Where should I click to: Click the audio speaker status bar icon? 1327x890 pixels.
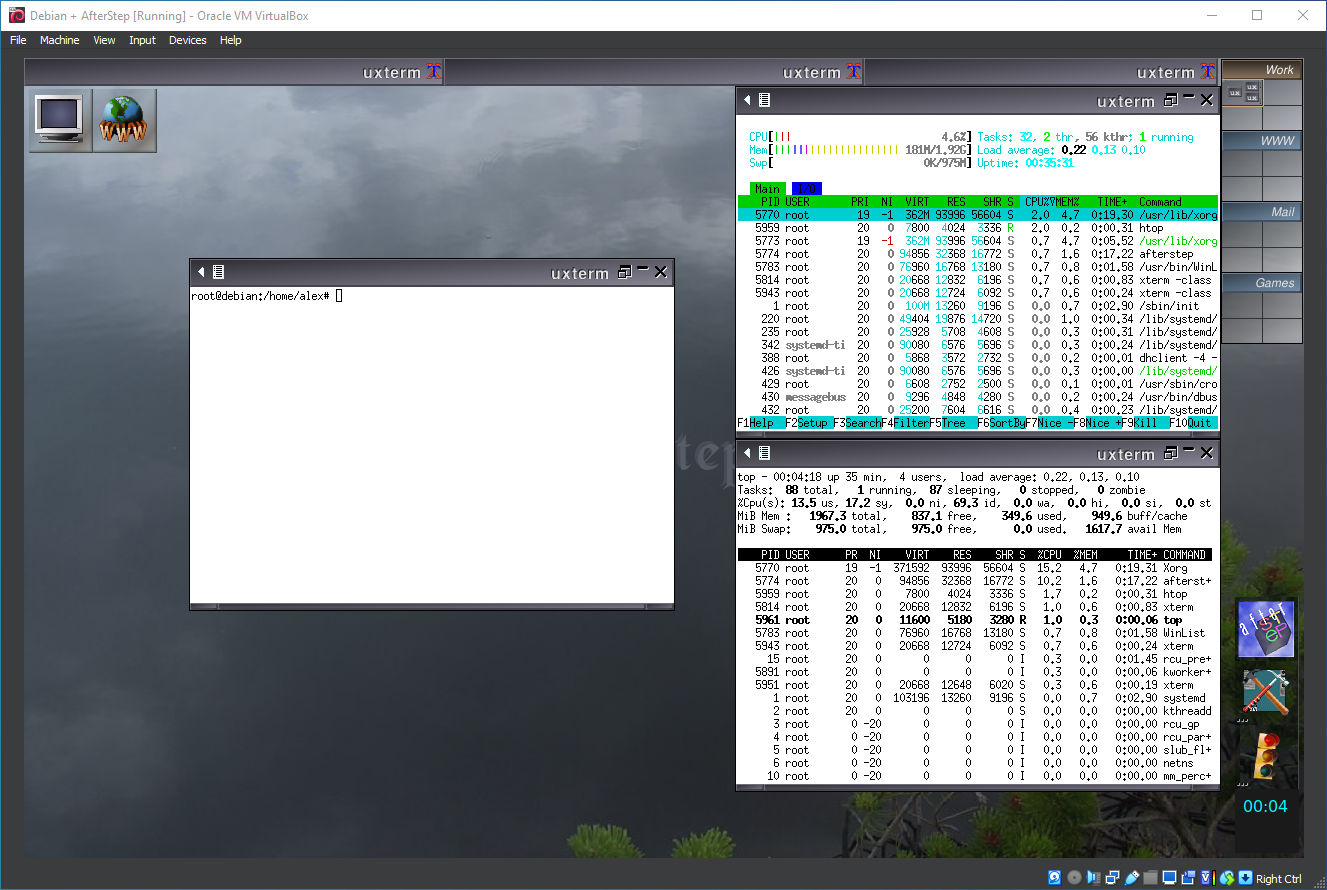point(1094,878)
